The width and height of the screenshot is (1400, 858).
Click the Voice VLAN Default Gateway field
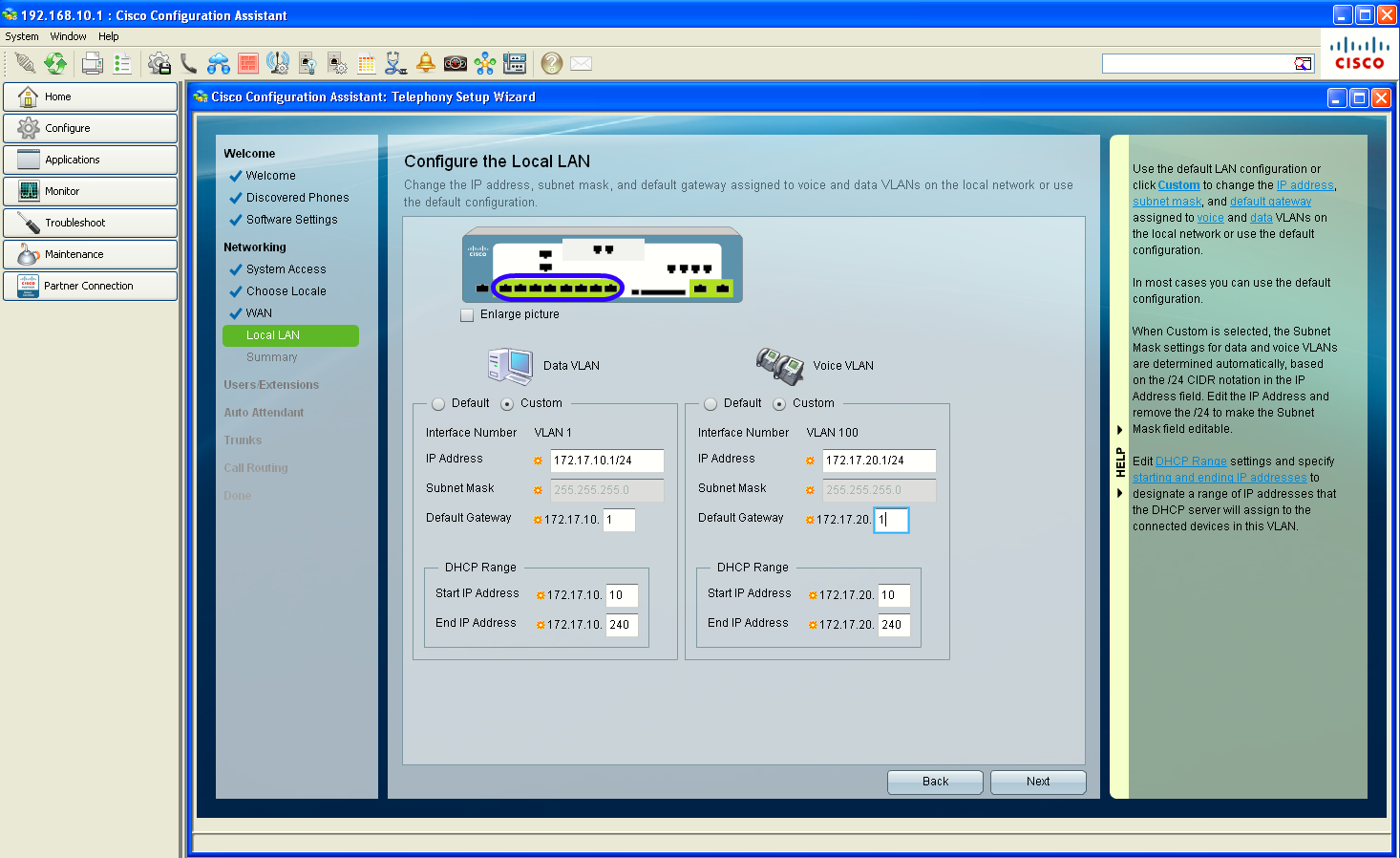coord(891,520)
